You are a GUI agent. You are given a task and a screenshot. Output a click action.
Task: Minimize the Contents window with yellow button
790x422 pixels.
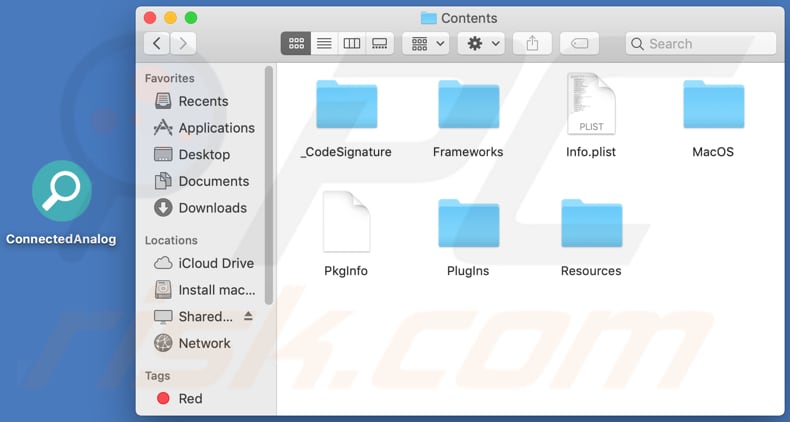170,18
